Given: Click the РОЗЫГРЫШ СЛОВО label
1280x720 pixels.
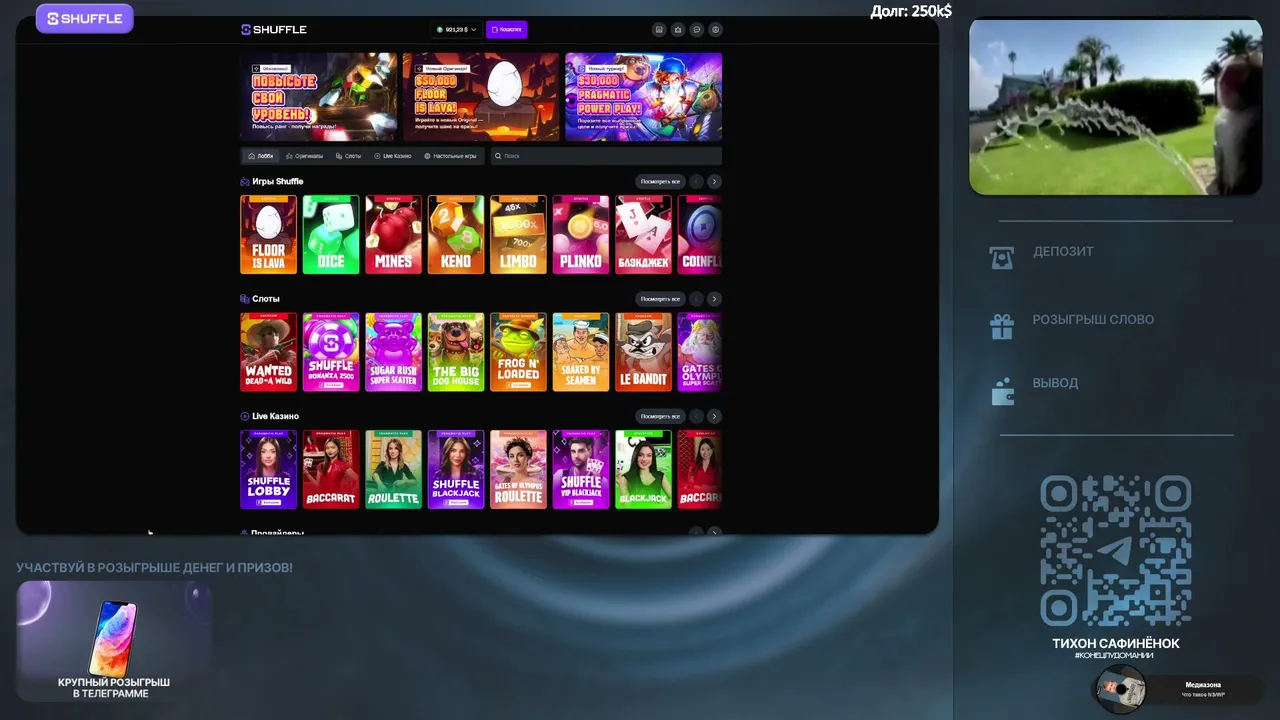Looking at the screenshot, I should [x=1093, y=320].
